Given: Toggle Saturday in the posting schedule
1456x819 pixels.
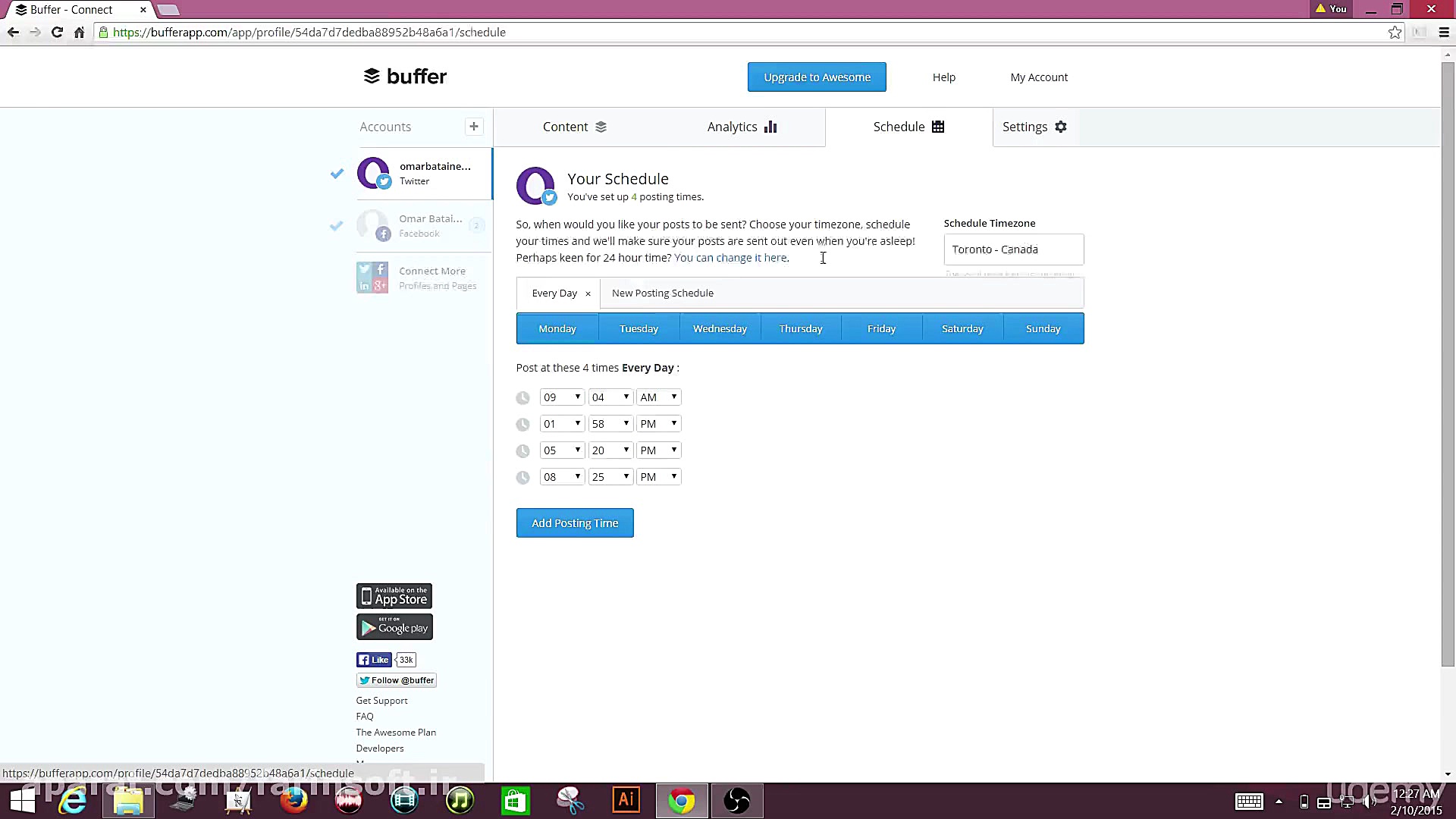Looking at the screenshot, I should point(962,328).
